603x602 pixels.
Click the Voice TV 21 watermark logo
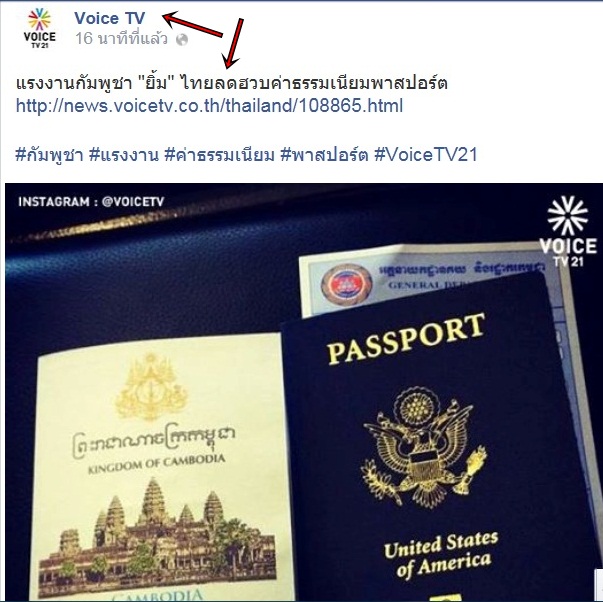click(x=568, y=232)
